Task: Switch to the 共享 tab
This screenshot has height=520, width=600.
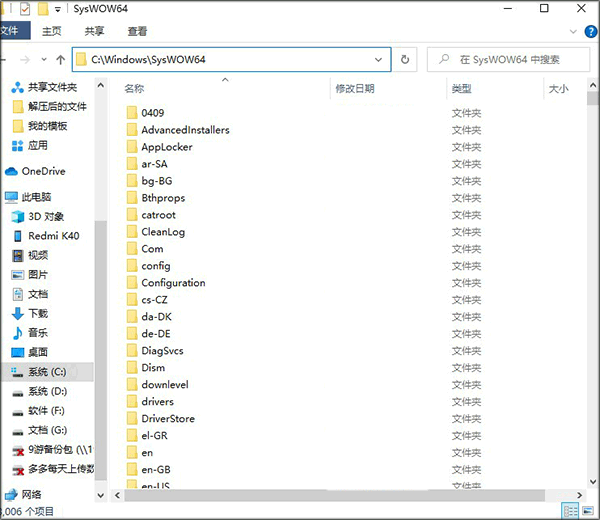Action: click(x=94, y=31)
